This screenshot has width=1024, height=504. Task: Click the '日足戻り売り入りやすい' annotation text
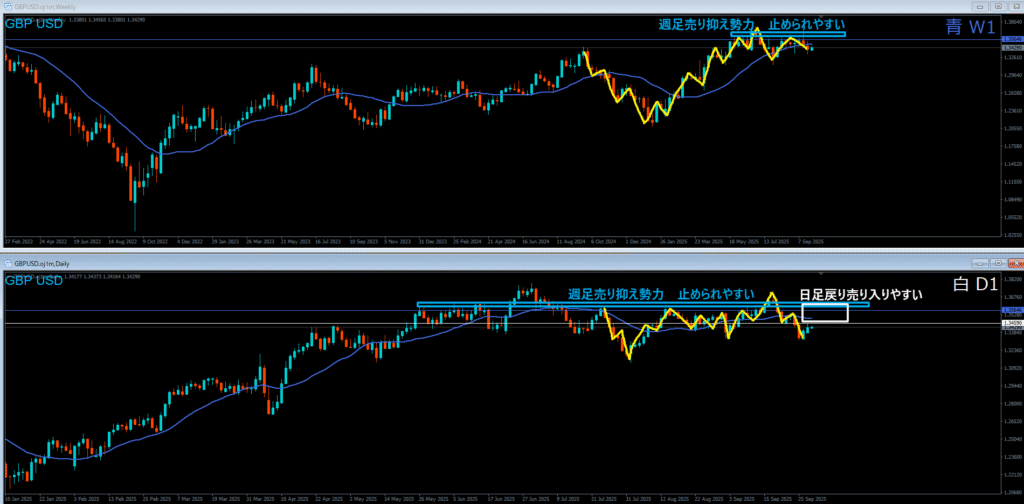tap(860, 295)
